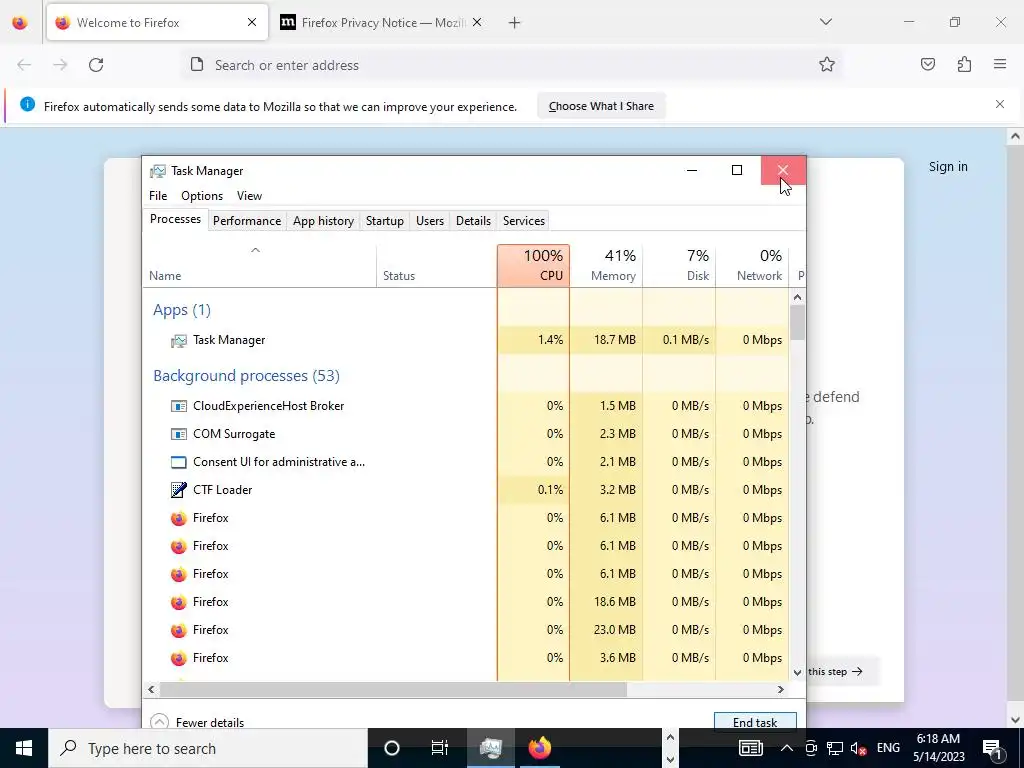Click the End task button
1024x768 pixels.
pos(755,721)
